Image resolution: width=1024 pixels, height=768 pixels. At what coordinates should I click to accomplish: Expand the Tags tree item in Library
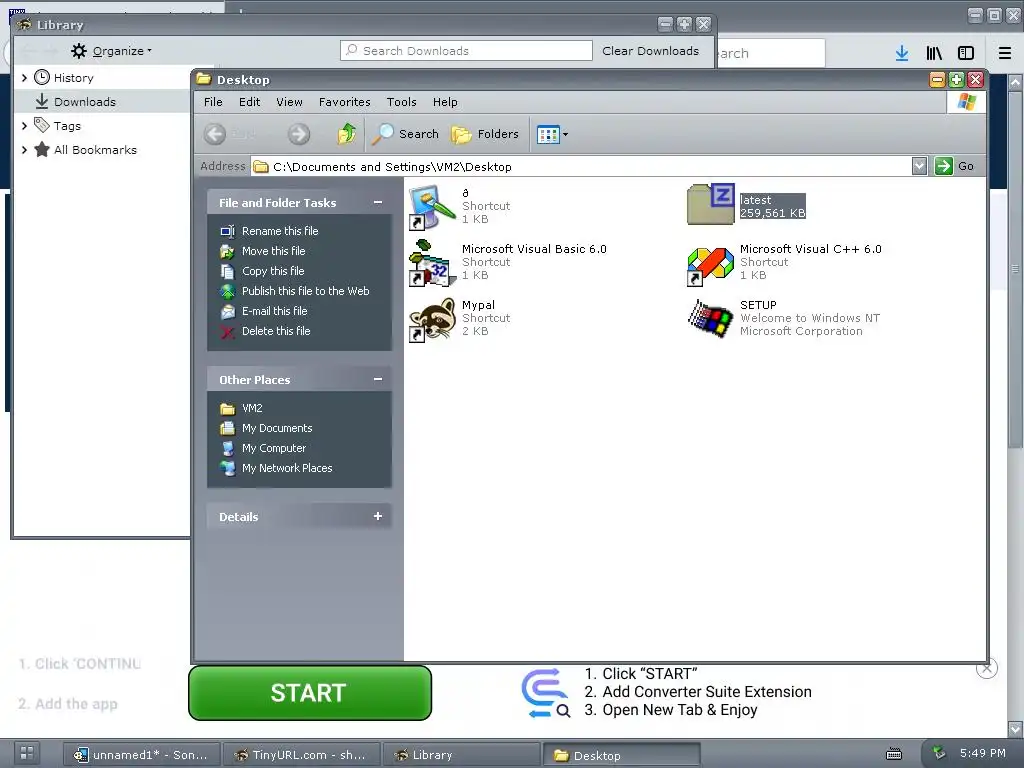[24, 125]
